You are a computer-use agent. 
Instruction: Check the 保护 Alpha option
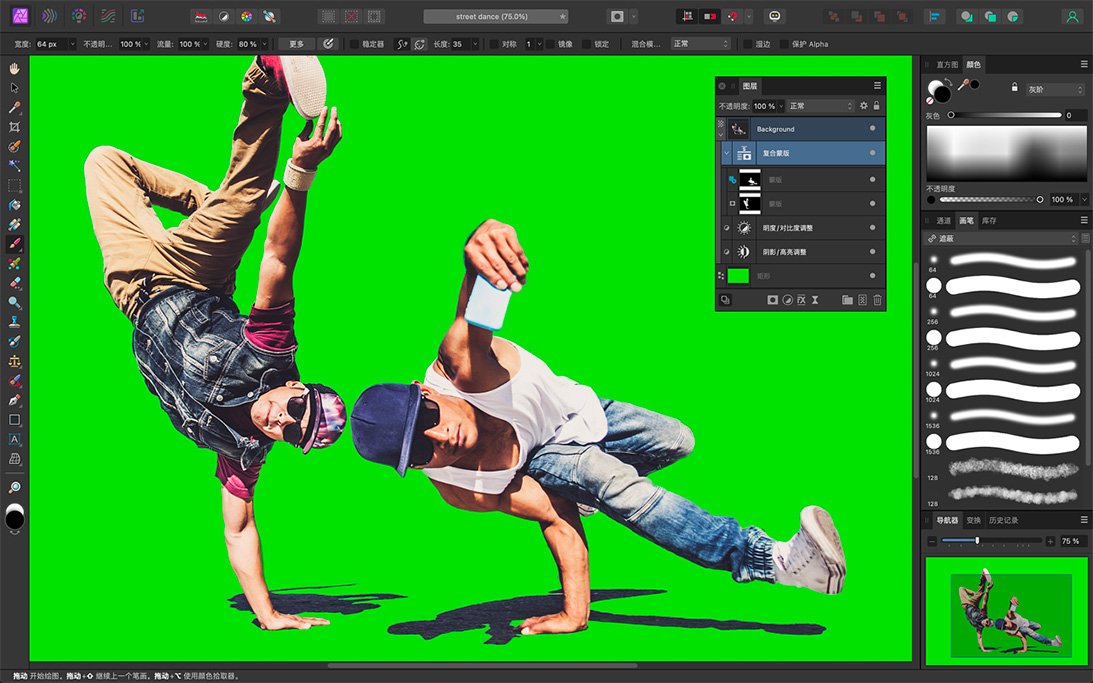(785, 44)
